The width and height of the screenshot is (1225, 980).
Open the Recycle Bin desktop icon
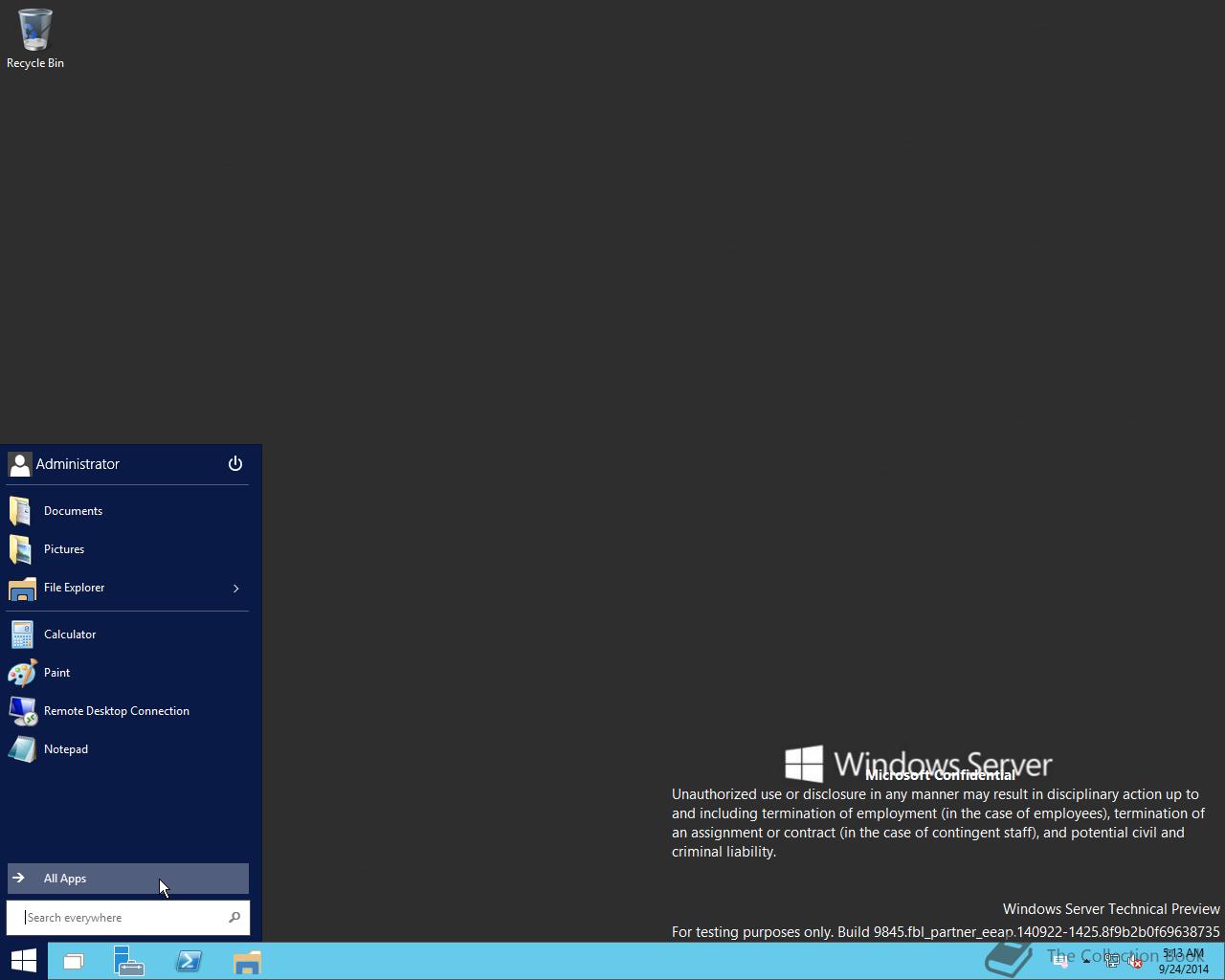(x=35, y=38)
